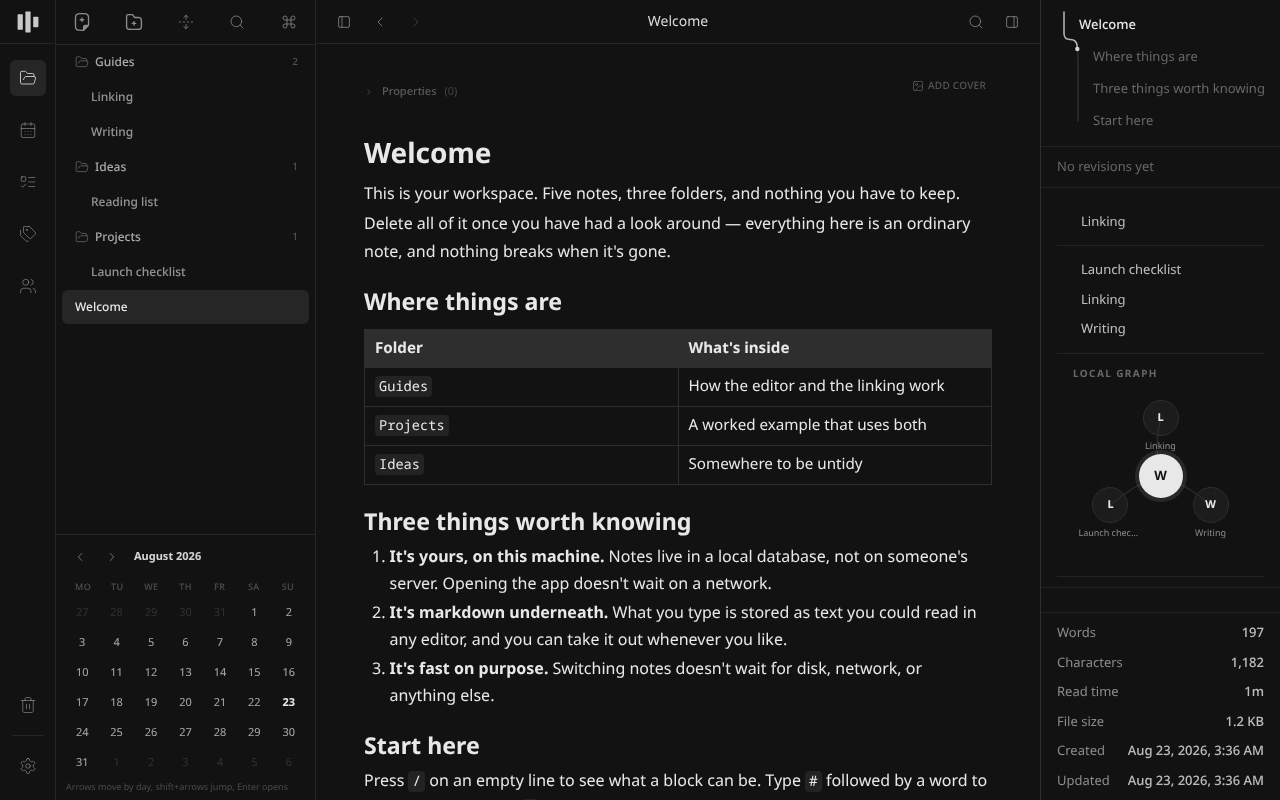
Task: Create a new folder with the folder-plus icon
Action: pos(134,22)
